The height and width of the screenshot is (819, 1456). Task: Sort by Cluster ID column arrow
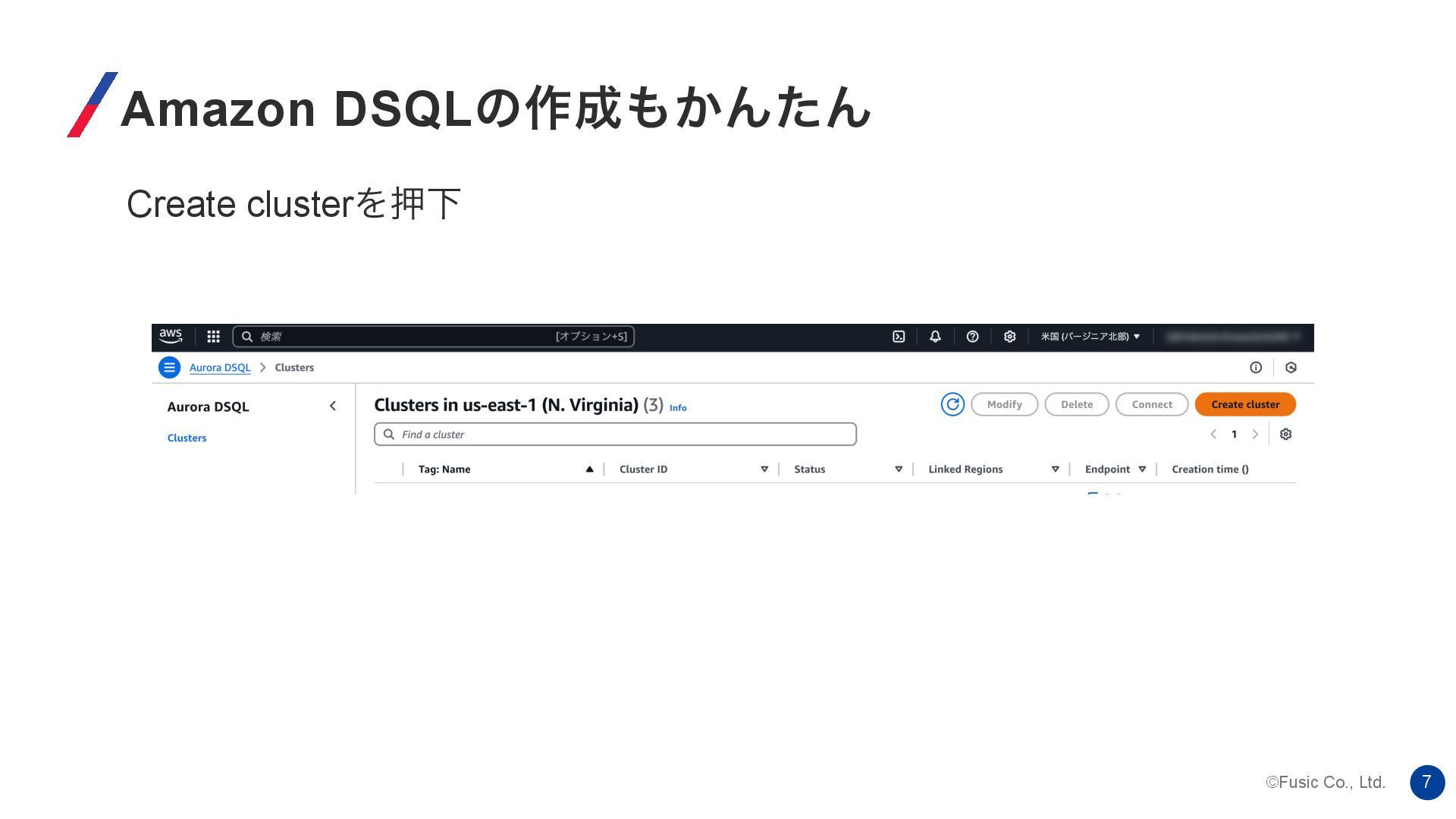pos(764,469)
